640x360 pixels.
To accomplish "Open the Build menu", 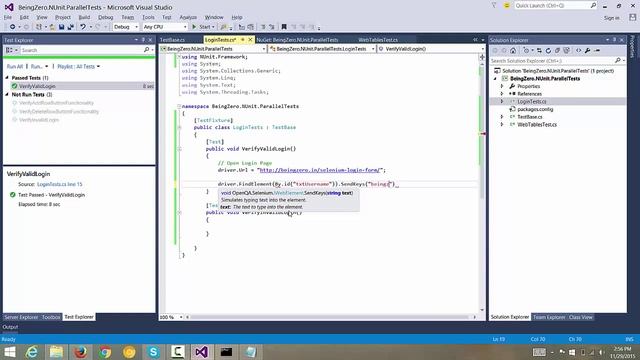I will pos(84,17).
